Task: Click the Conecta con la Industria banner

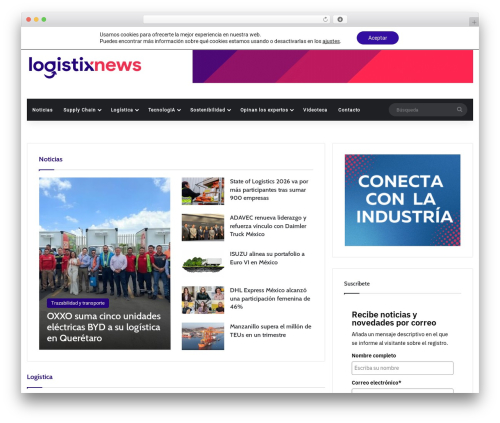Action: (x=403, y=200)
